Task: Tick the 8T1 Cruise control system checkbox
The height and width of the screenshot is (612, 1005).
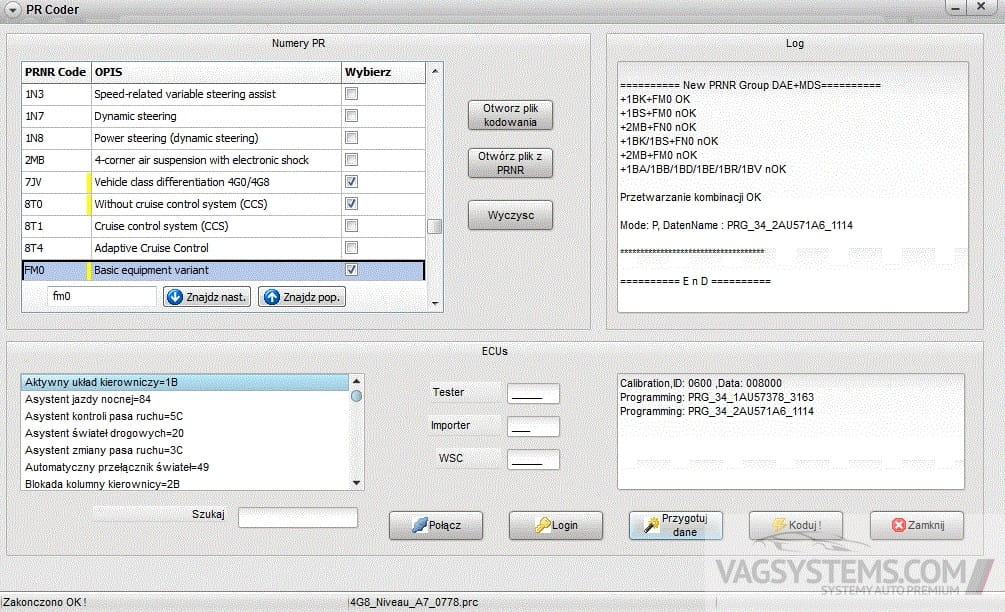Action: point(351,226)
